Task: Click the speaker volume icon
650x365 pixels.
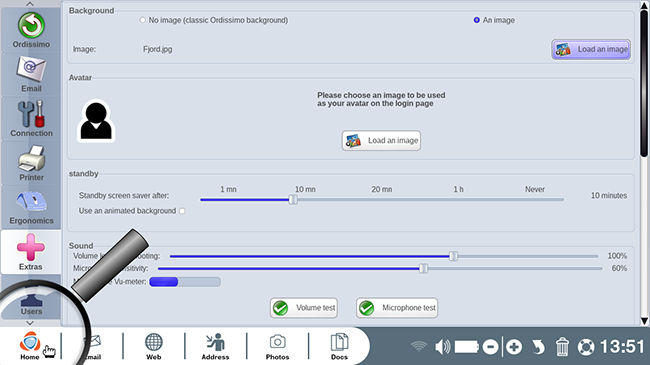Action: (442, 346)
